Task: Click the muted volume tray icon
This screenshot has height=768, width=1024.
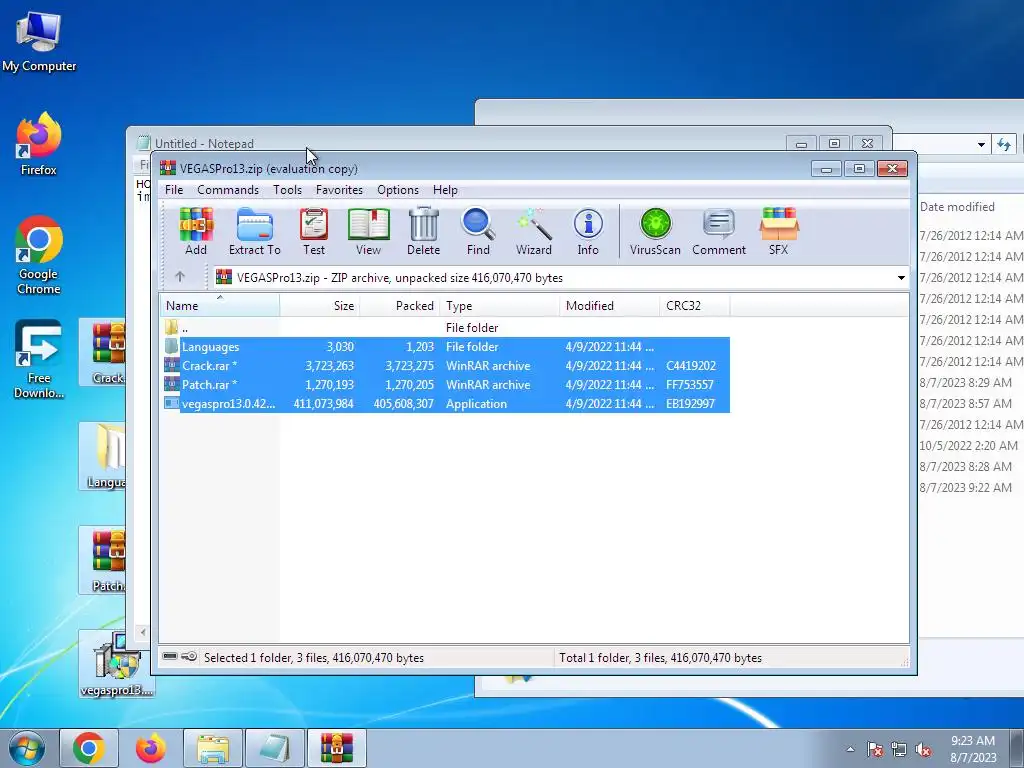Action: tap(923, 749)
